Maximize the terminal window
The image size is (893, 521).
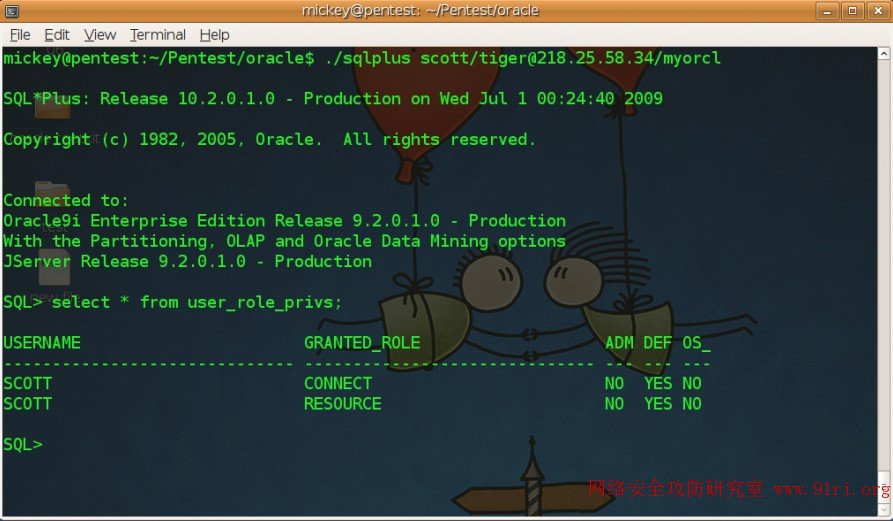click(x=853, y=11)
